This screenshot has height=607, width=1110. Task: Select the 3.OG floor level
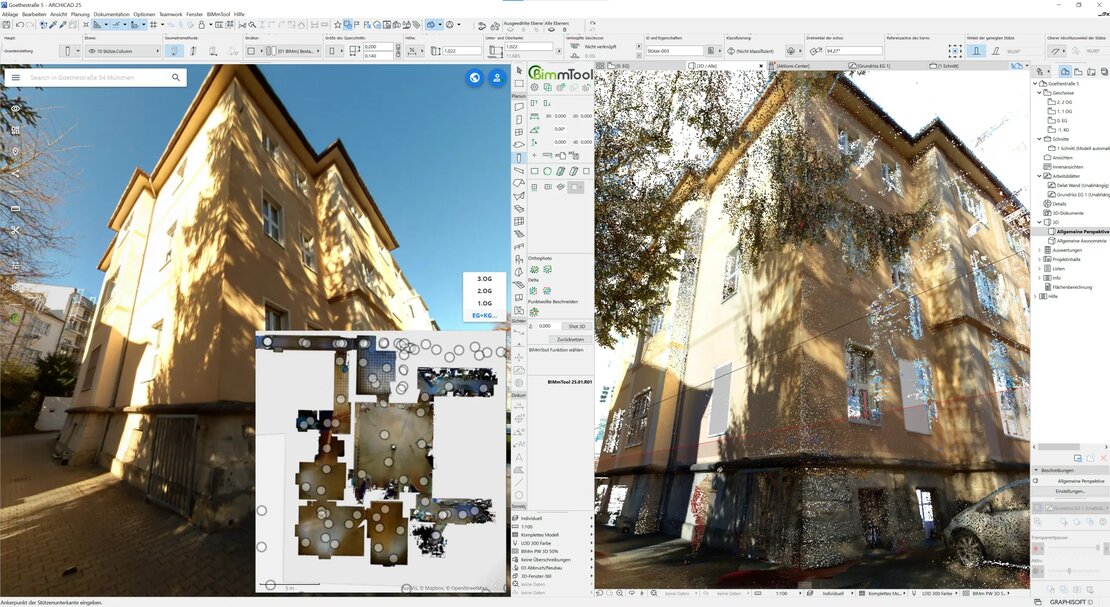(484, 279)
